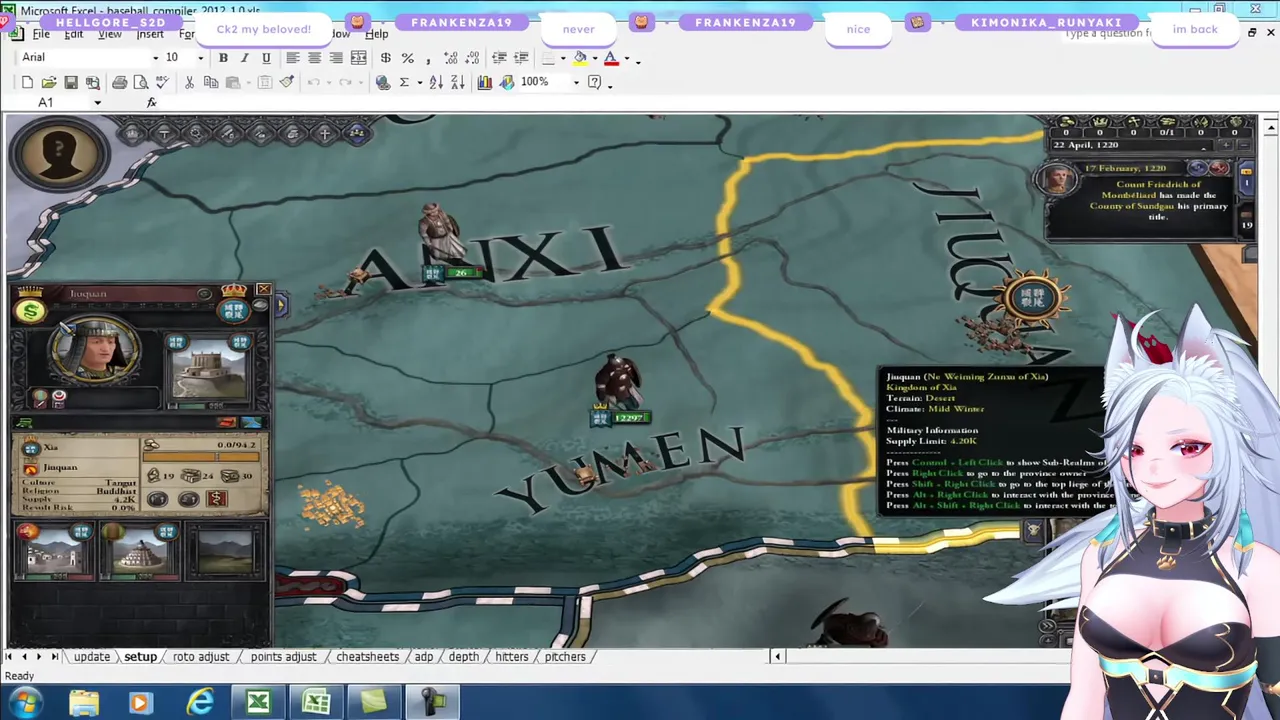Merge and center cells

coord(358,58)
